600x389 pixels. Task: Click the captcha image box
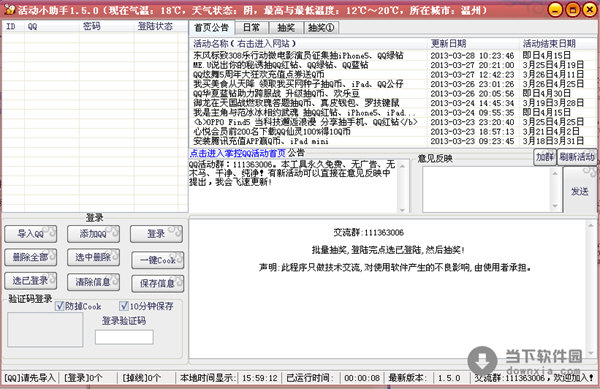(45, 330)
